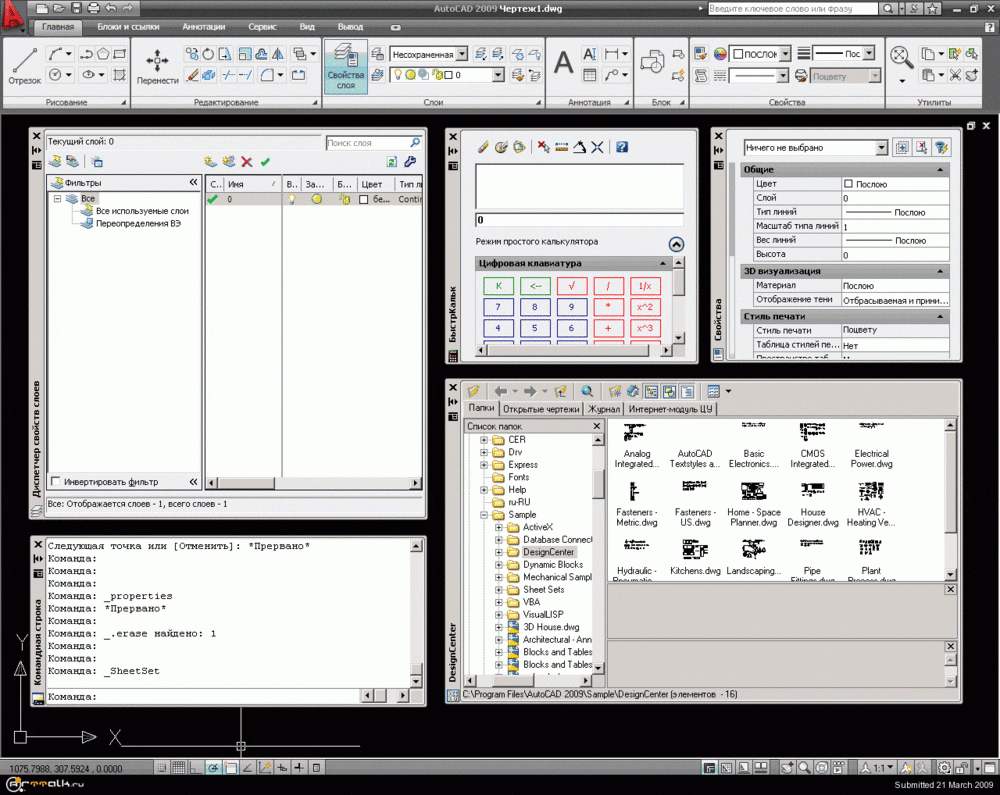Enable the Инвертировать фильтр checkbox
The width and height of the screenshot is (1000, 795).
click(x=56, y=482)
